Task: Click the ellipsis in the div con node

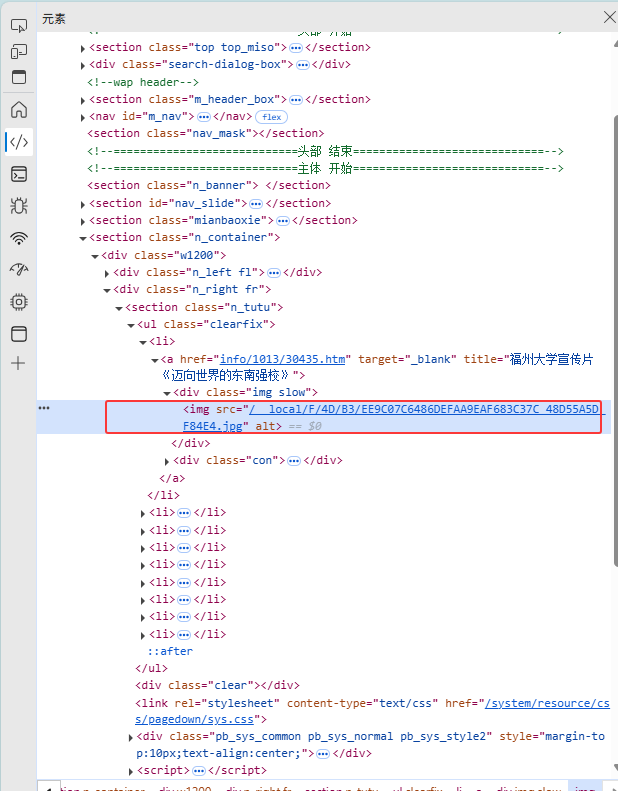Action: 294,461
